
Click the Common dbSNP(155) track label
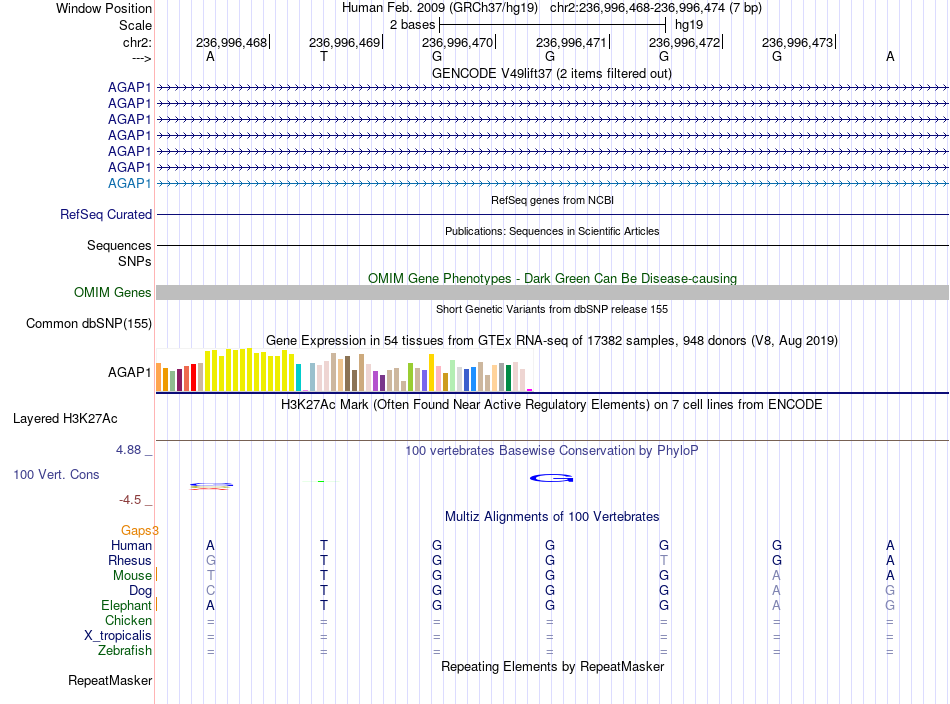click(88, 324)
